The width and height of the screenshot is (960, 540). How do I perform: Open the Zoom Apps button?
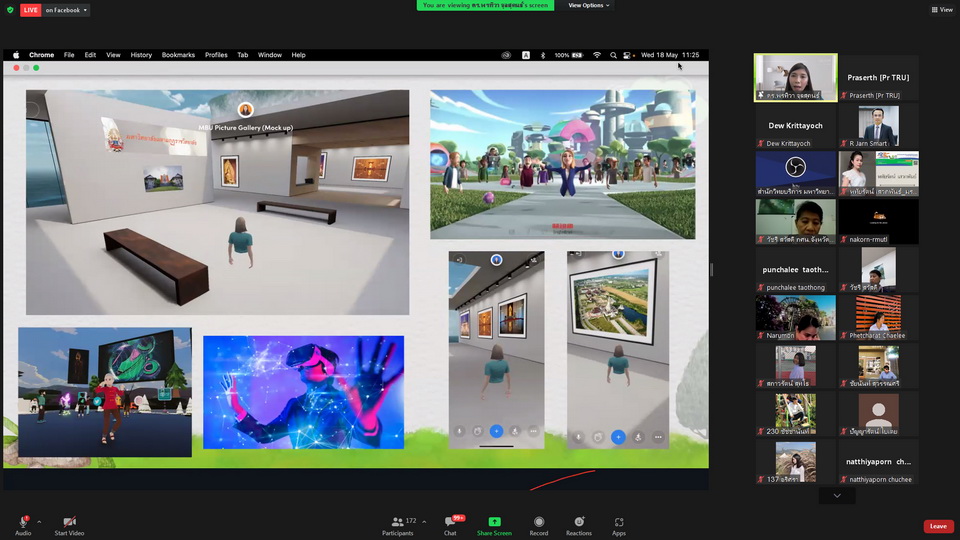click(619, 525)
